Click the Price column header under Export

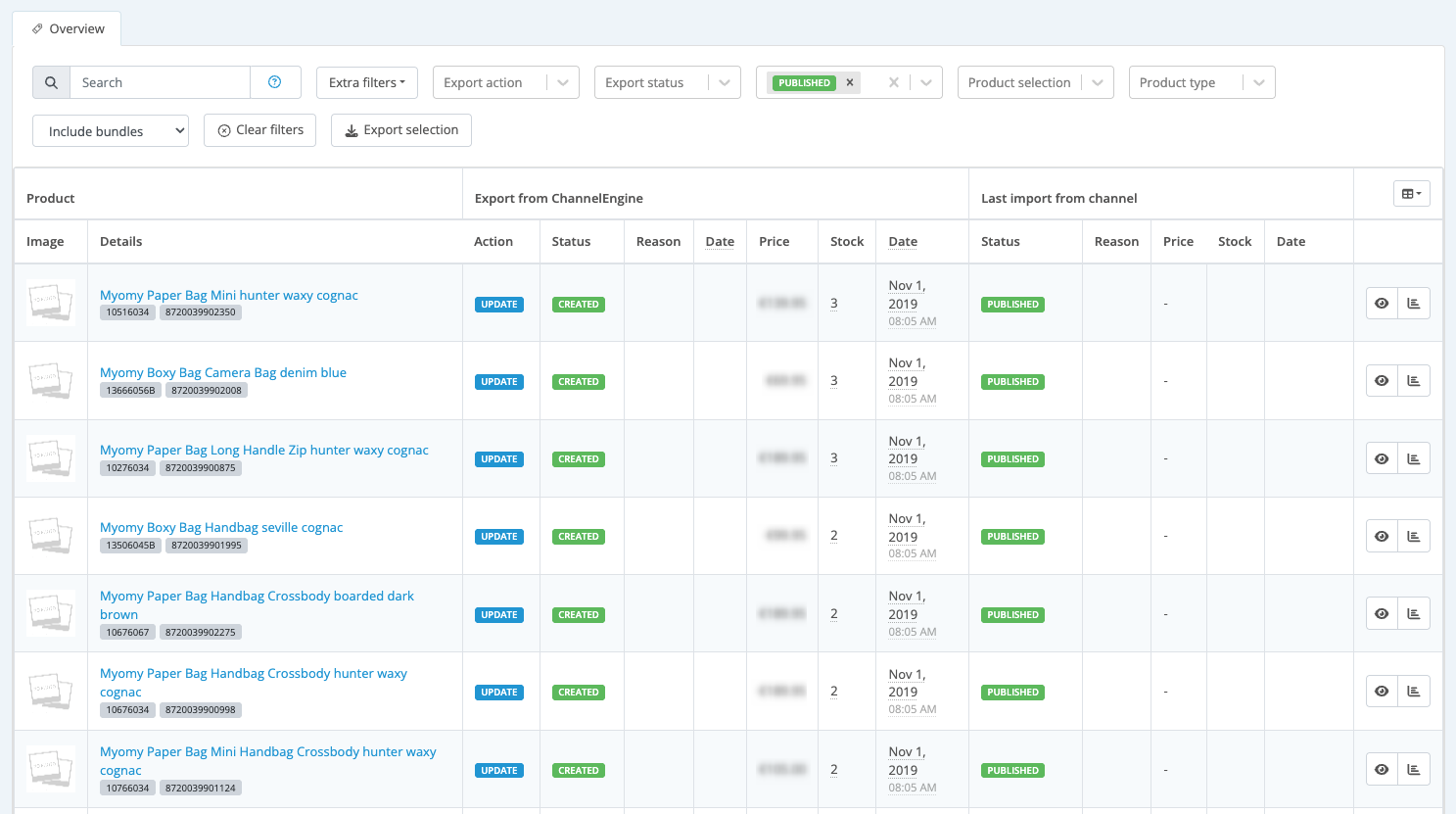(774, 241)
